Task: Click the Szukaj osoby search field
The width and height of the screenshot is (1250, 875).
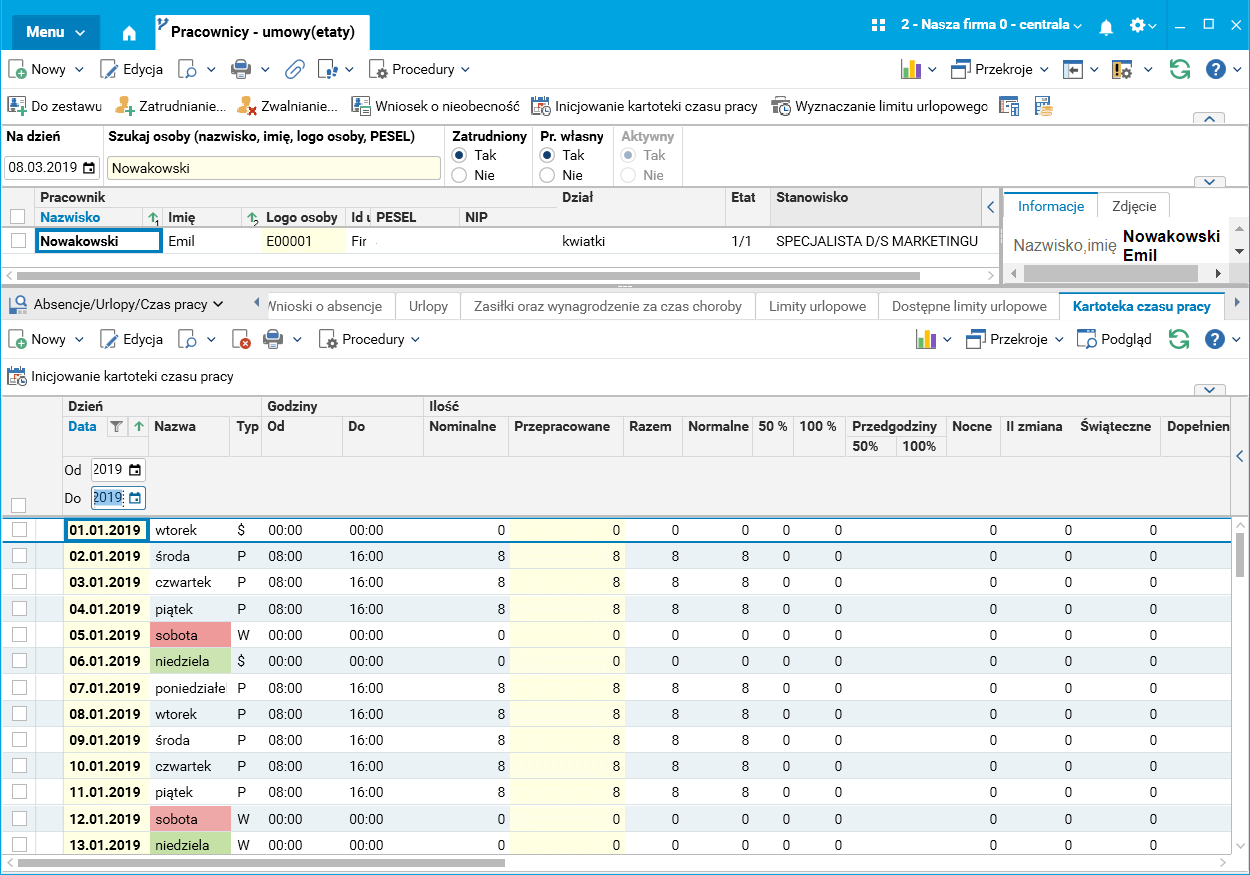Action: pyautogui.click(x=273, y=168)
